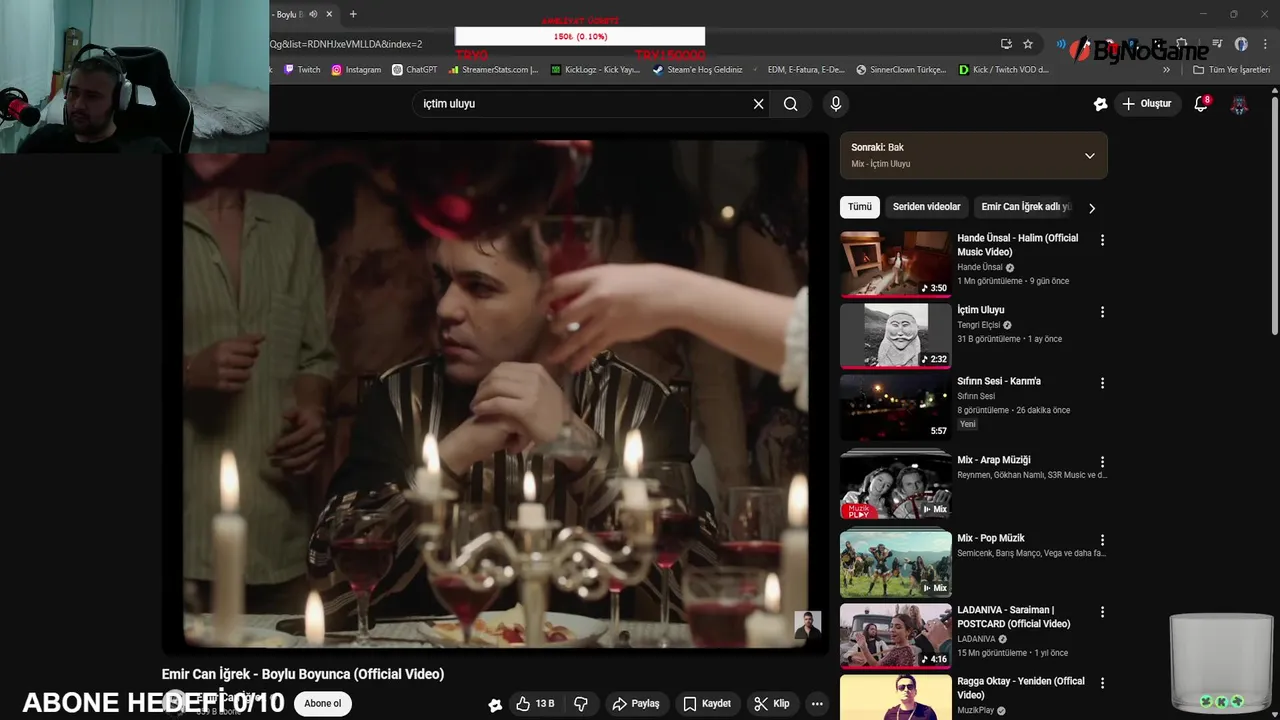
Task: Click Hande Ünsal channel name
Action: 979,268
